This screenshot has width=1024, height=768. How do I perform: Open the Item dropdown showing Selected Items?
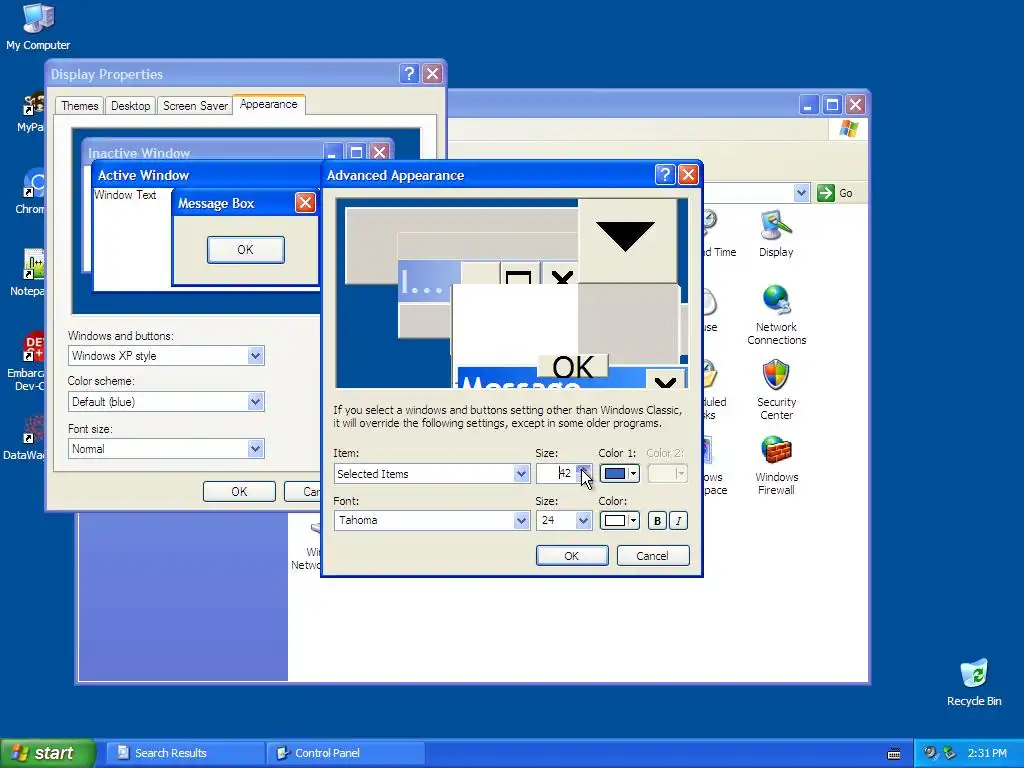[431, 473]
